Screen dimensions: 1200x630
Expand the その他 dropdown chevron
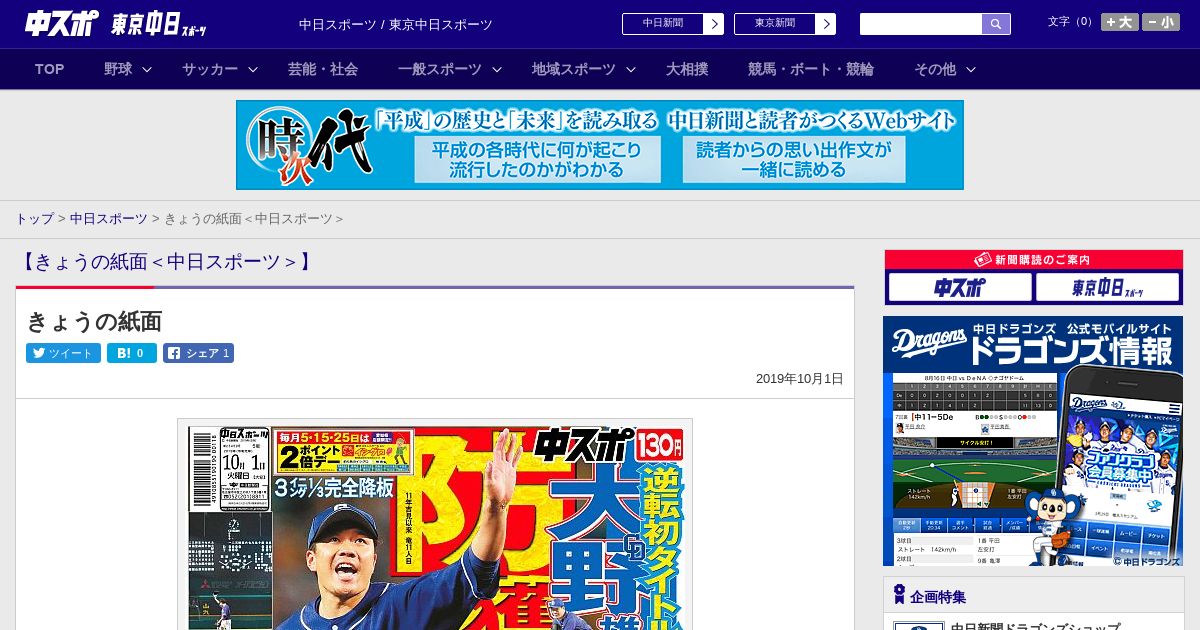970,69
